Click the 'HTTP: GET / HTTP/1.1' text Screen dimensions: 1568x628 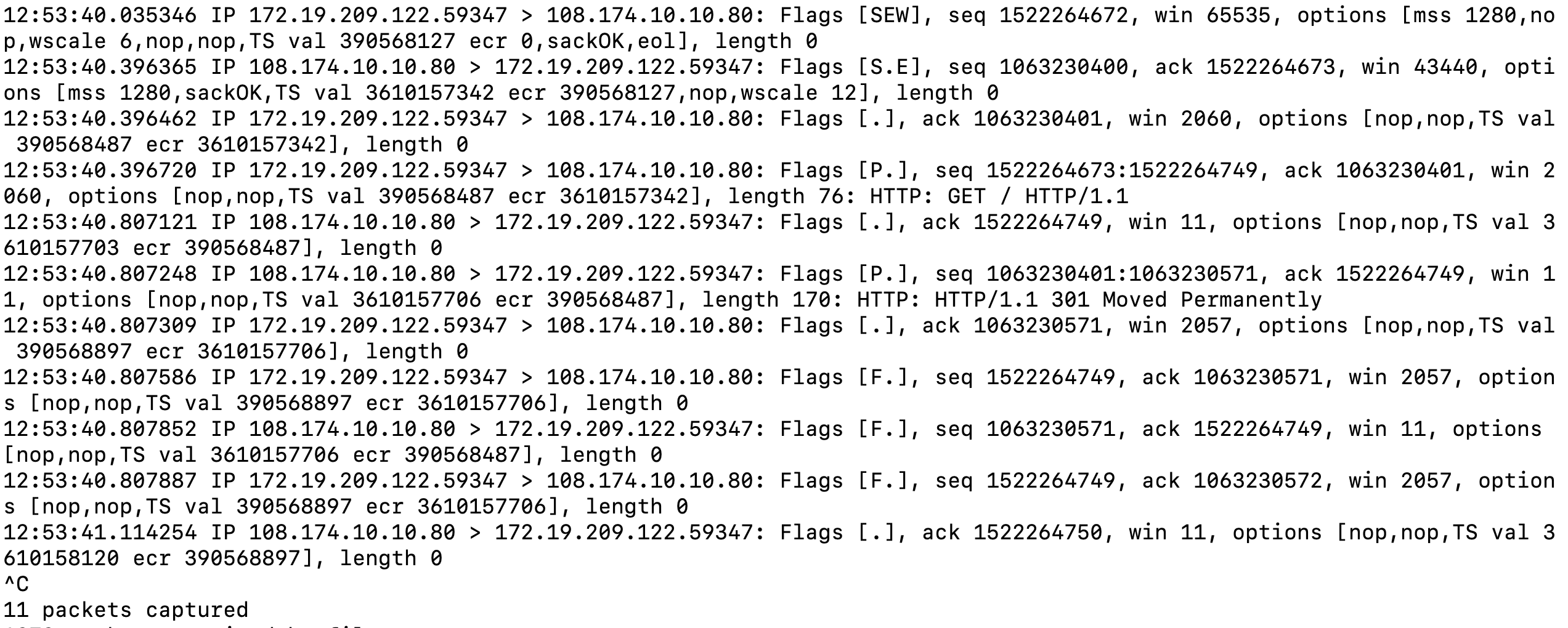coord(999,196)
